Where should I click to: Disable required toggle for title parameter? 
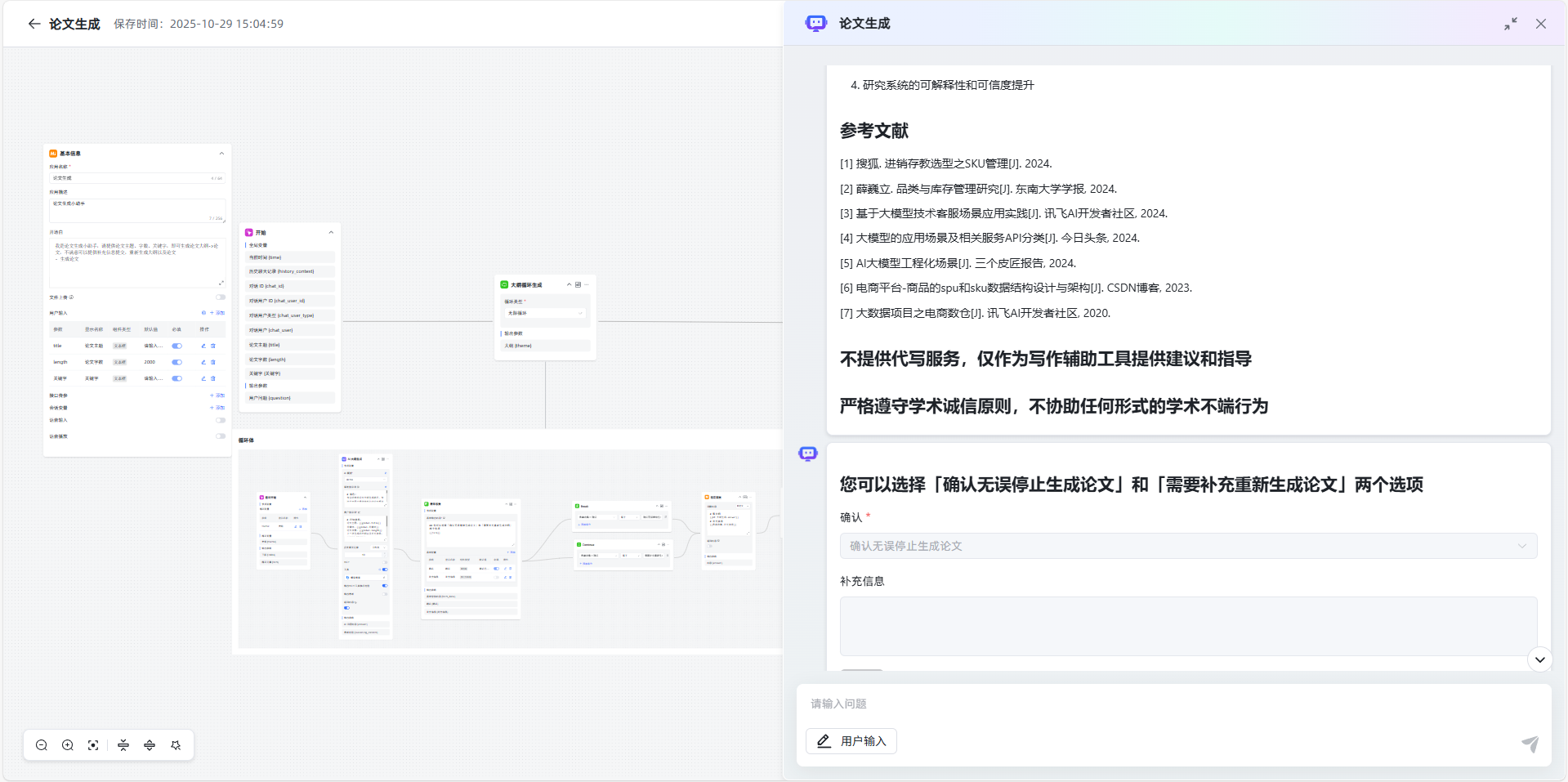coord(177,346)
